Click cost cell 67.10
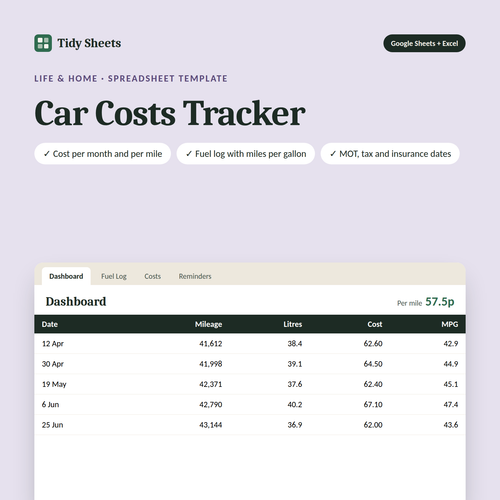Screen dimensions: 500x500 (373, 405)
